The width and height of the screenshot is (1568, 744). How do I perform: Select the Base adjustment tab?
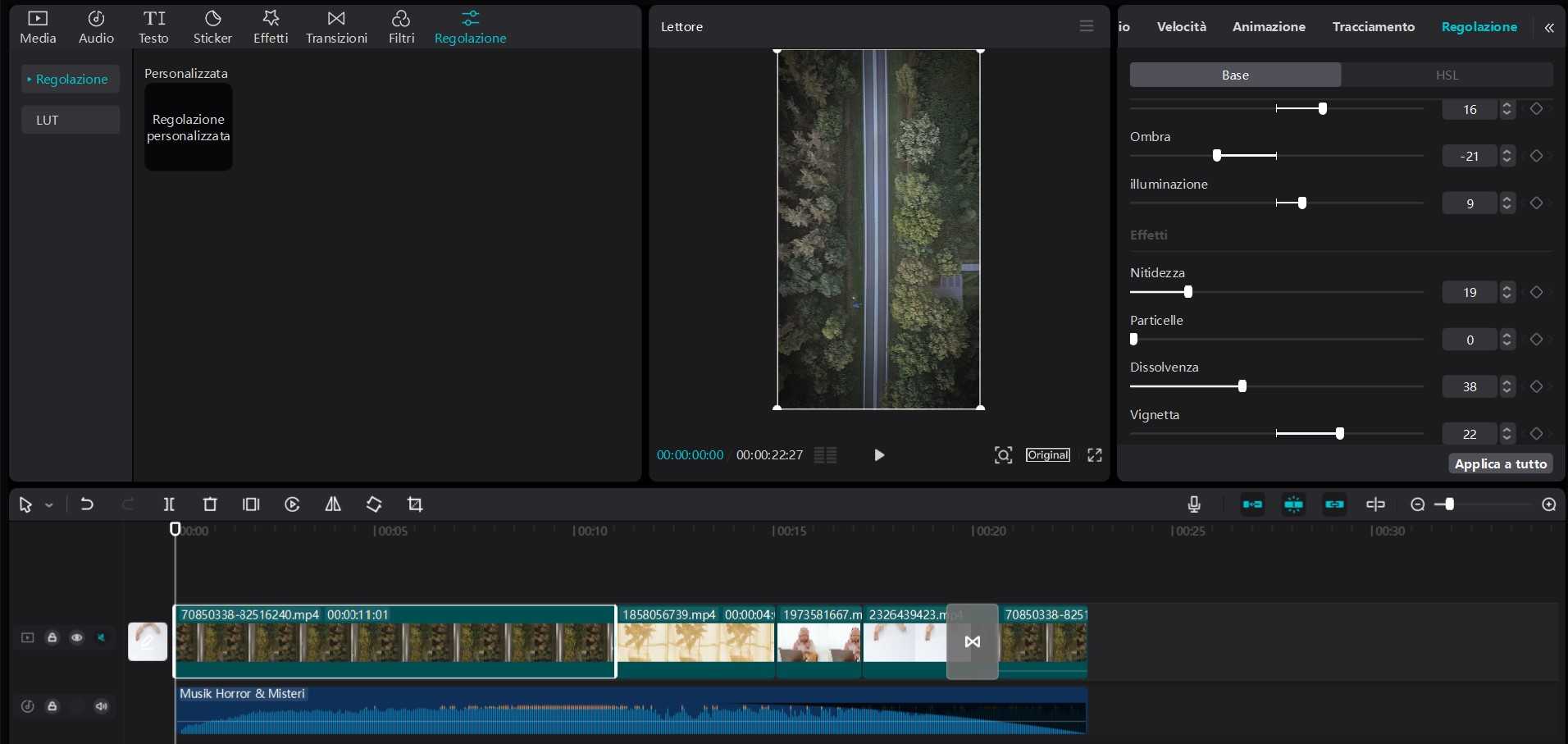coord(1235,75)
